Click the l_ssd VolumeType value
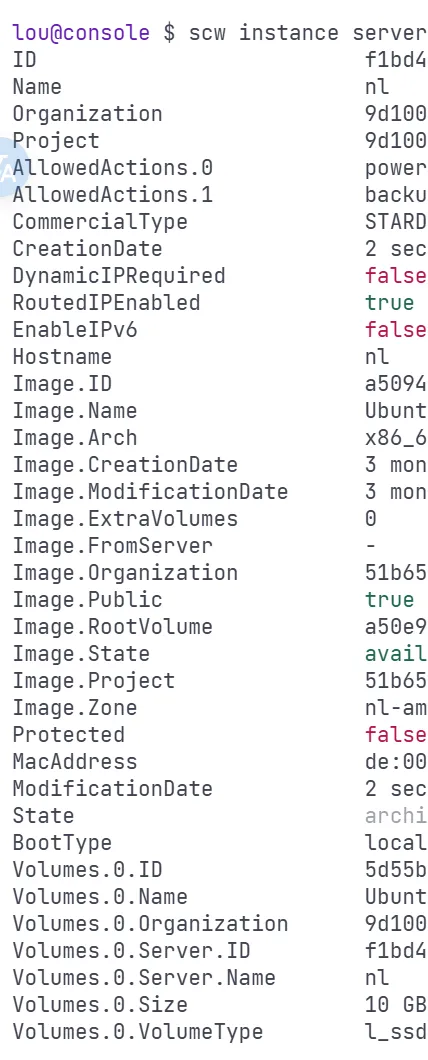This screenshot has width=428, height=1060. click(396, 1032)
